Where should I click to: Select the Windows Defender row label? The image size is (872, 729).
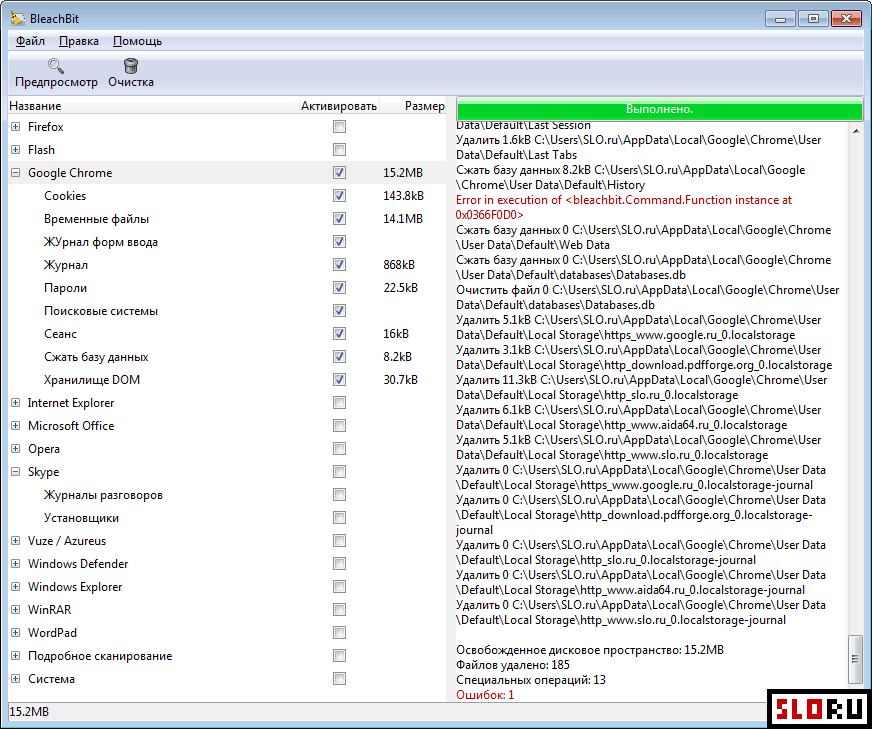click(x=78, y=564)
